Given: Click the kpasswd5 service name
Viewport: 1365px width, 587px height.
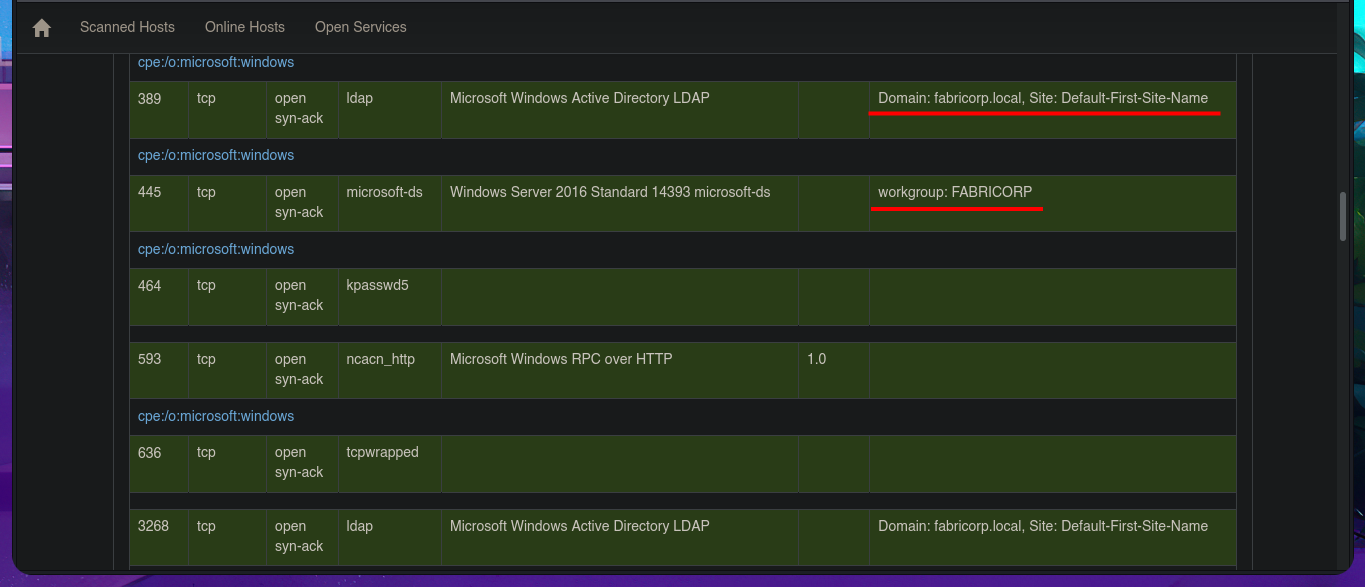Looking at the screenshot, I should [x=377, y=285].
